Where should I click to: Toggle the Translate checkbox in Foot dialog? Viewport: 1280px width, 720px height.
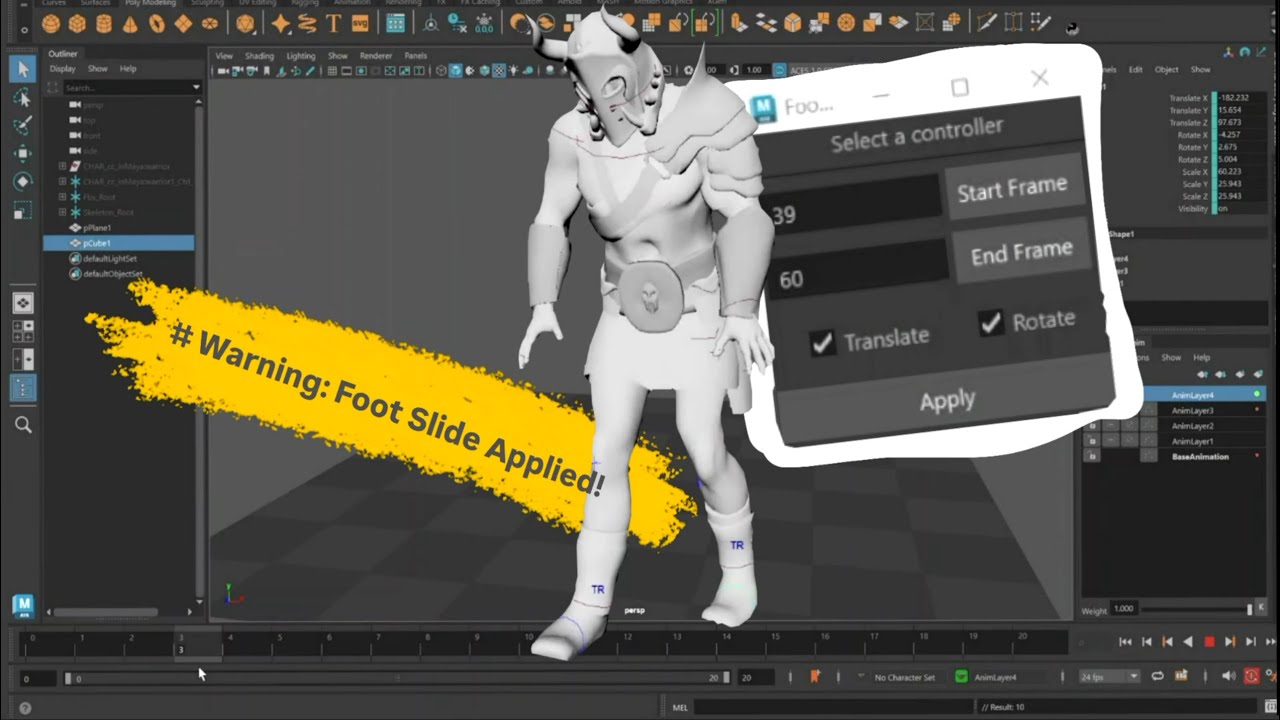(x=822, y=343)
